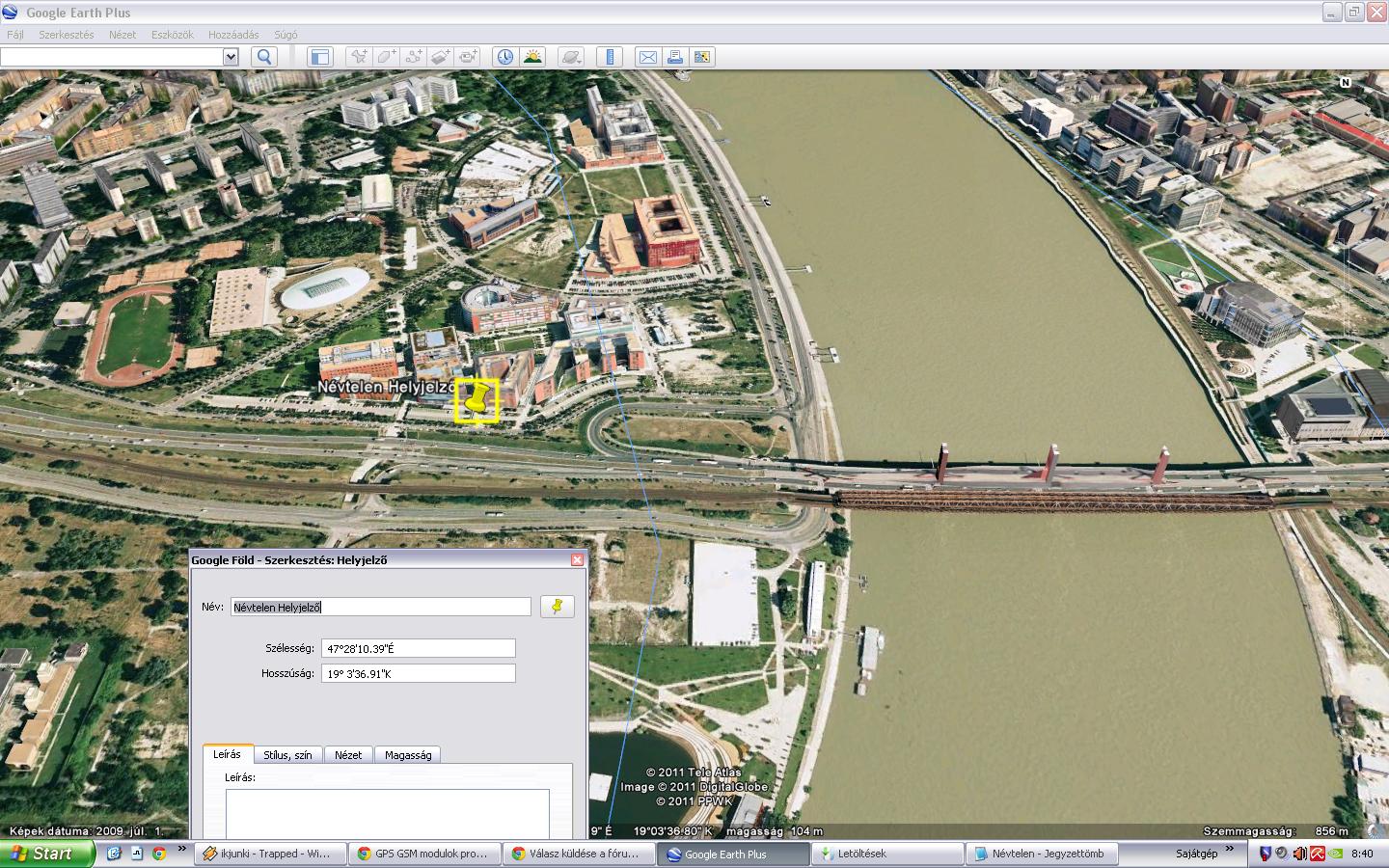Switch to the Stílus, szín tab

tap(287, 755)
